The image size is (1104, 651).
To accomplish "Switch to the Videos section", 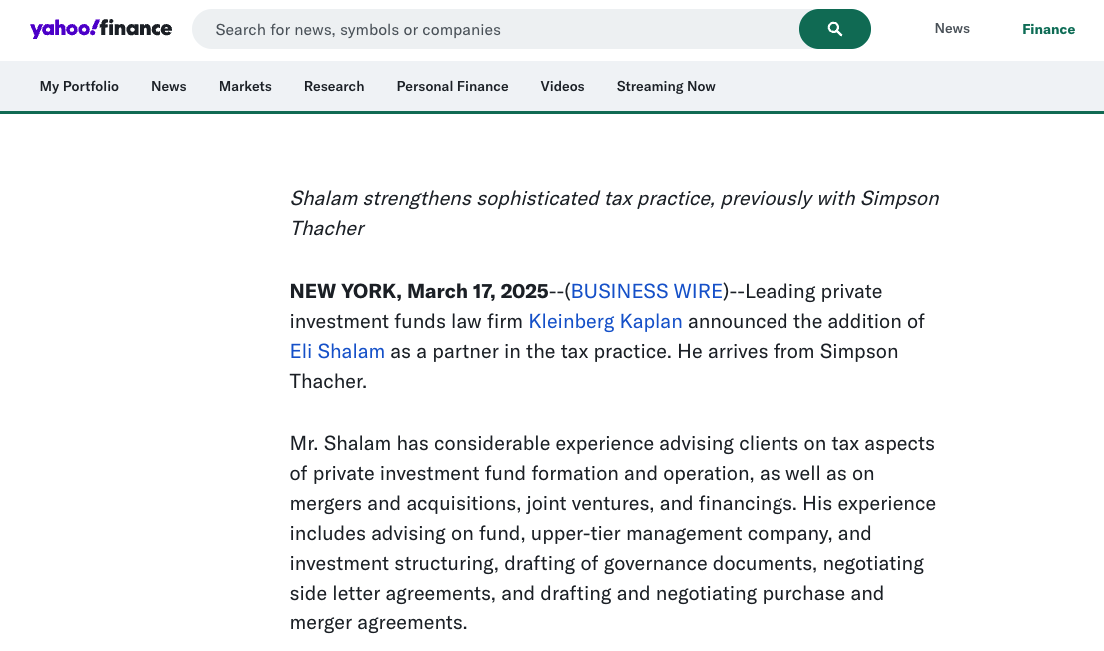I will click(x=562, y=87).
